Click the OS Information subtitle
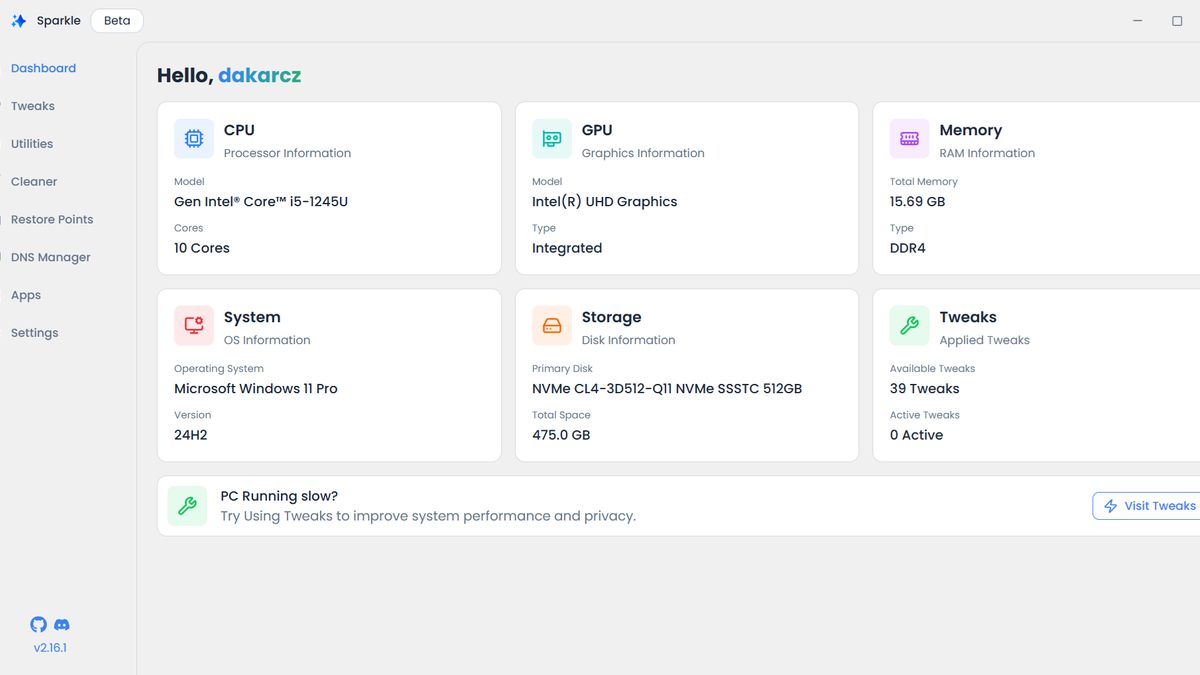 pyautogui.click(x=267, y=340)
